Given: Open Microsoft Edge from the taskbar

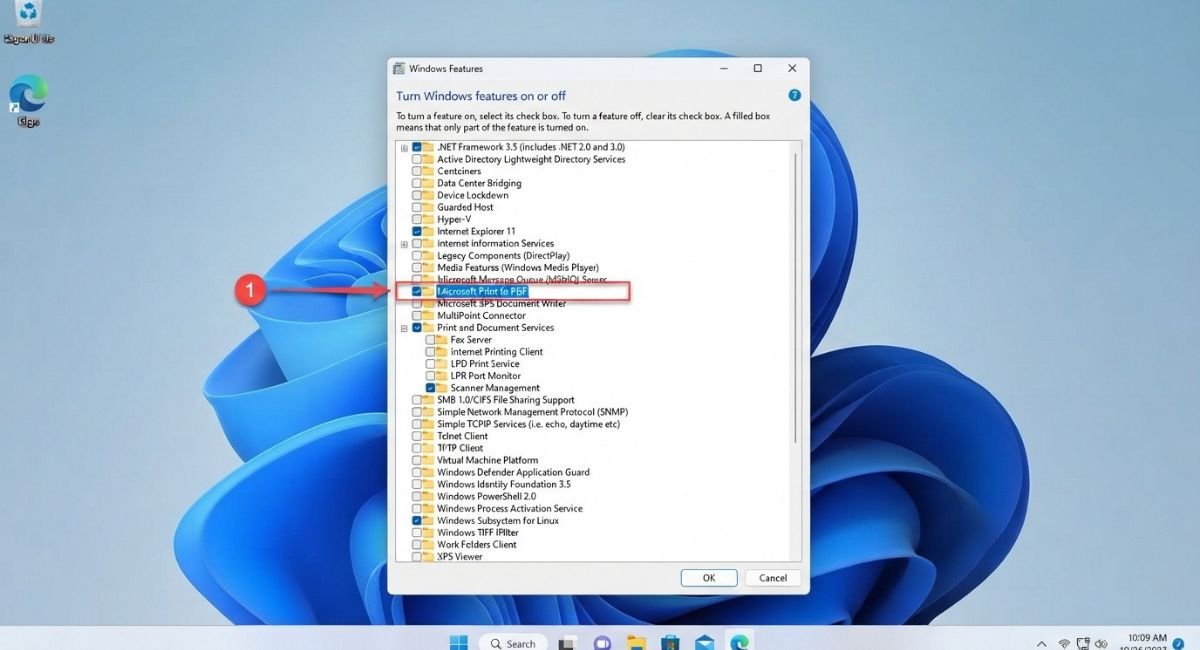Looking at the screenshot, I should 739,642.
